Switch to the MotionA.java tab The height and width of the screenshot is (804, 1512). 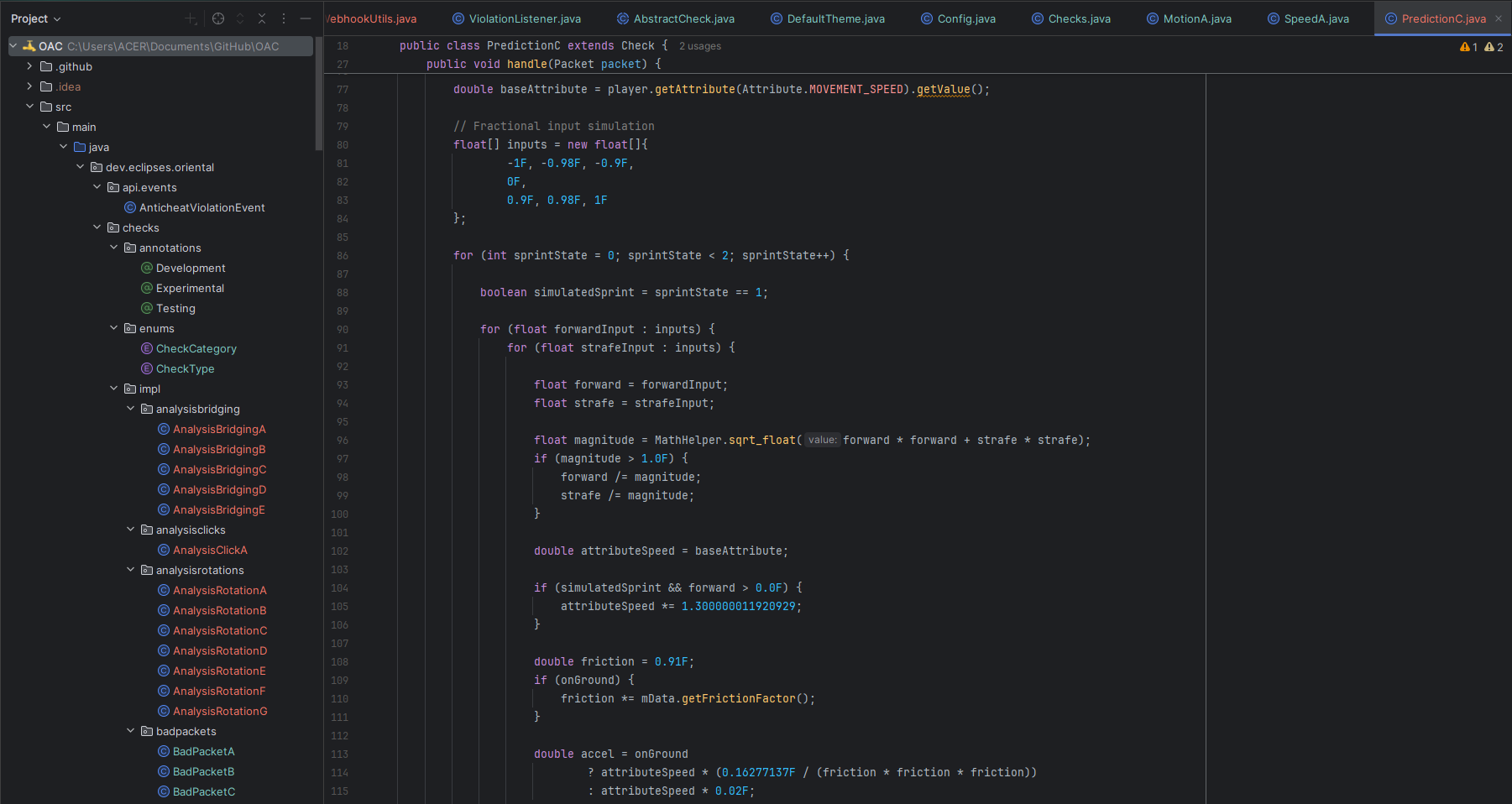[x=1189, y=18]
